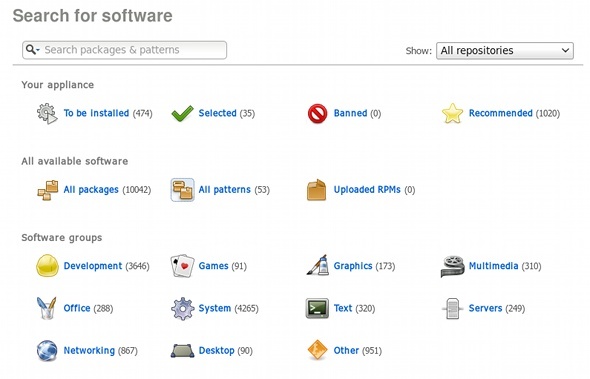This screenshot has height=379, width=590.
Task: Click the orange diamond Other icon
Action: 317,350
